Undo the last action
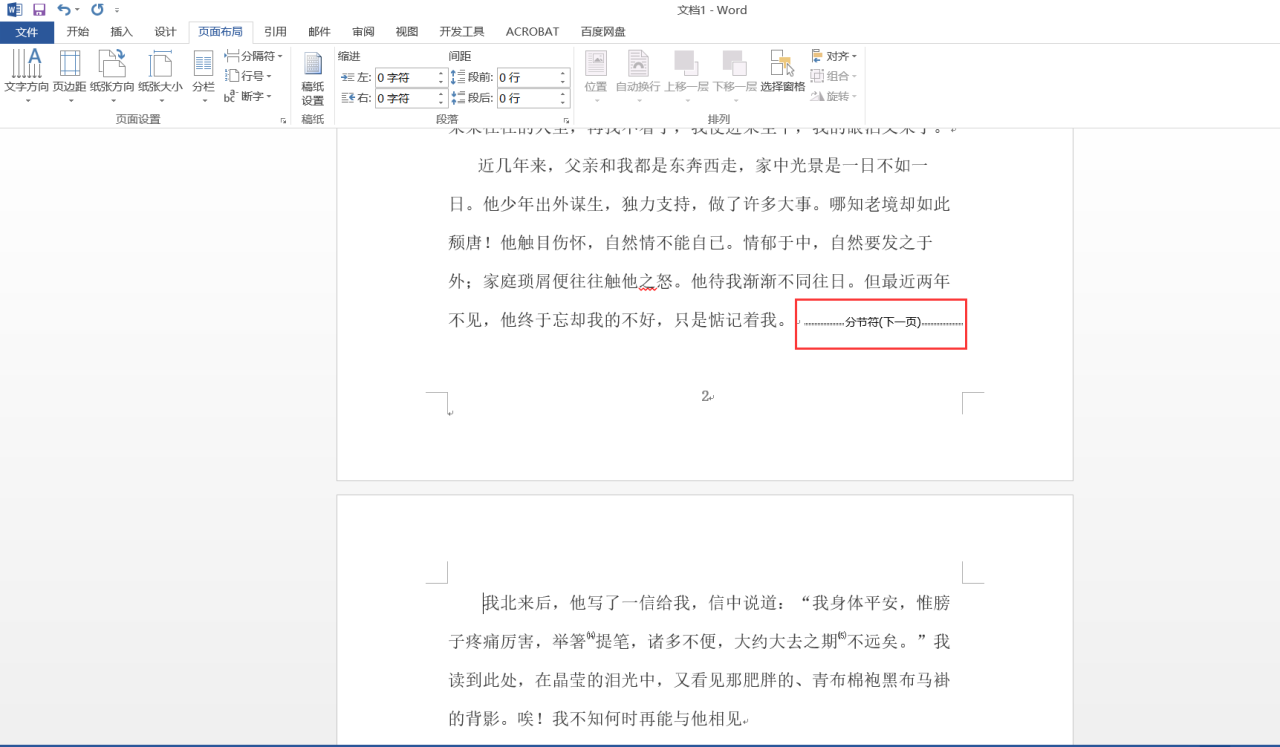Viewport: 1280px width, 747px height. coord(64,10)
